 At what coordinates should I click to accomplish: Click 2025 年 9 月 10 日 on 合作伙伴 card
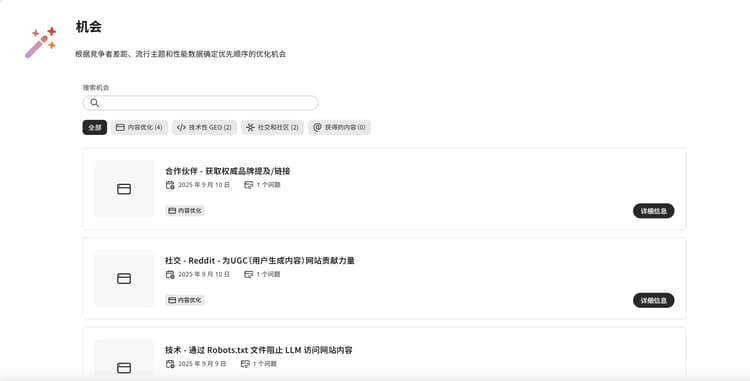[204, 185]
